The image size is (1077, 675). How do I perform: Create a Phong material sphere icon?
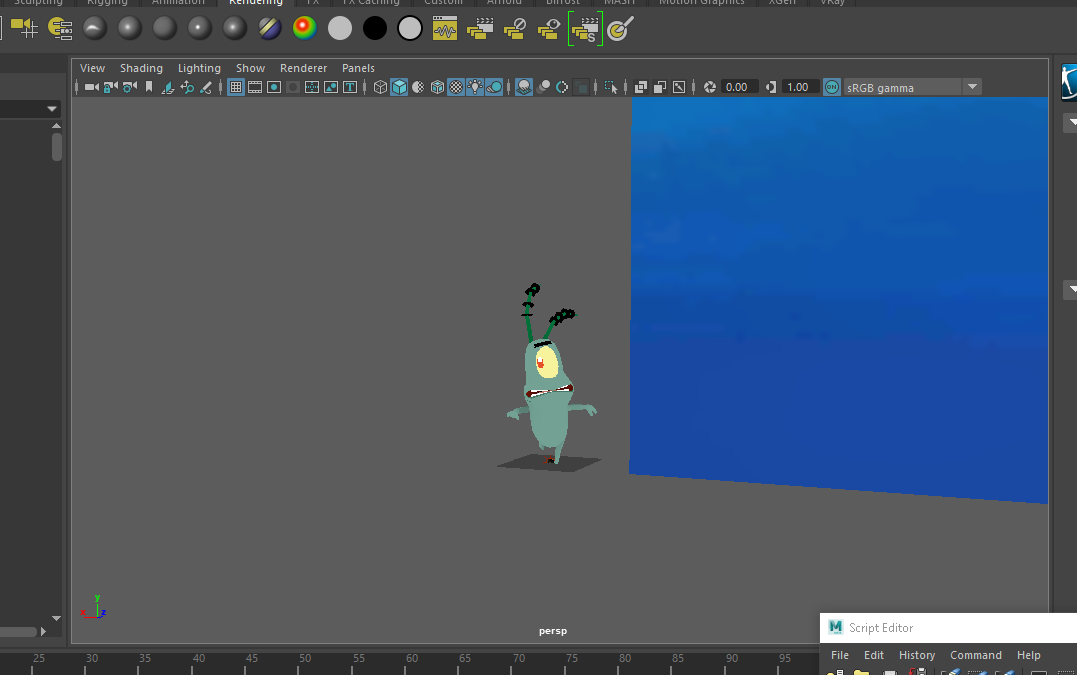tap(200, 28)
